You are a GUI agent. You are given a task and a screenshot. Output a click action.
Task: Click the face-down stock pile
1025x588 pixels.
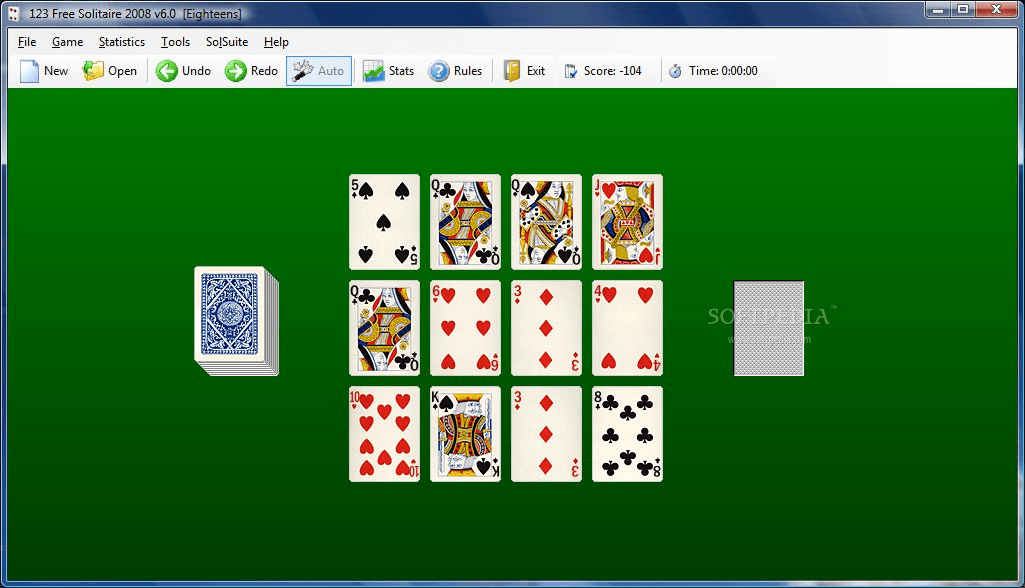pyautogui.click(x=232, y=316)
